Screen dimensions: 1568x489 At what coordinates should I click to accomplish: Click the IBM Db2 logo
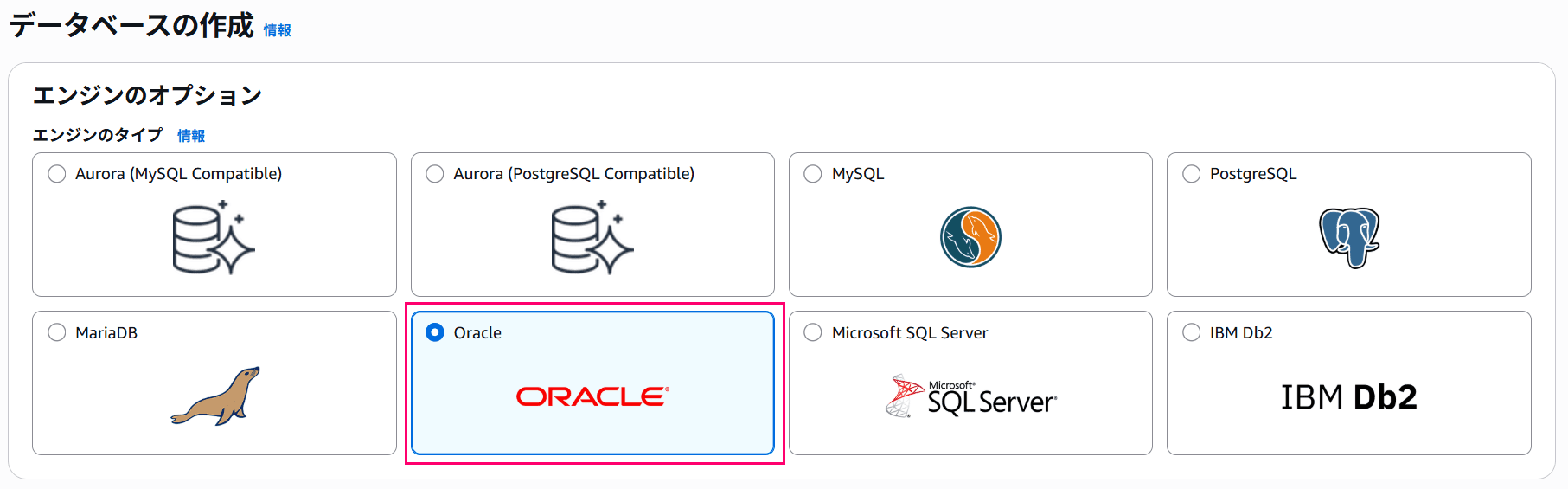click(x=1349, y=397)
